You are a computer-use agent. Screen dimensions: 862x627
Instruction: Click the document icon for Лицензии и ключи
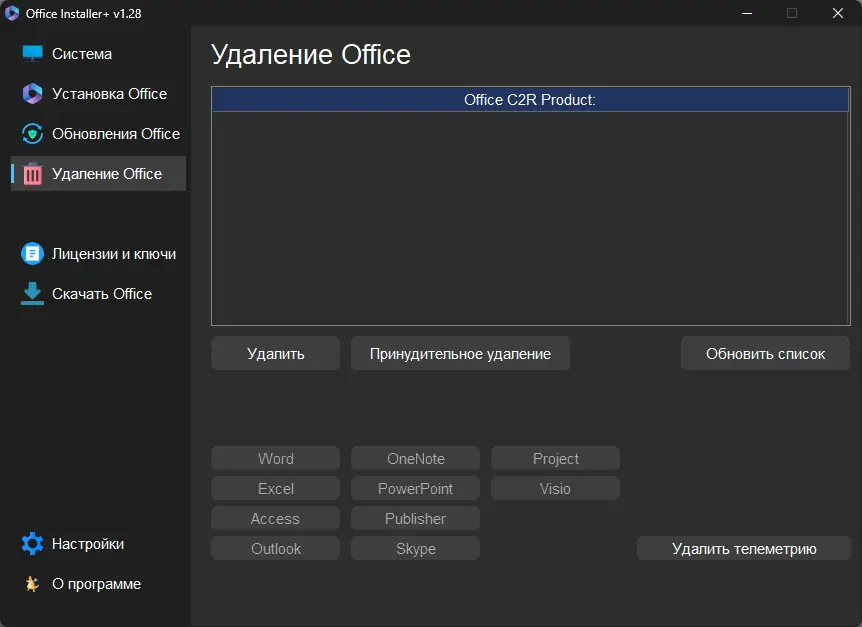click(x=33, y=254)
